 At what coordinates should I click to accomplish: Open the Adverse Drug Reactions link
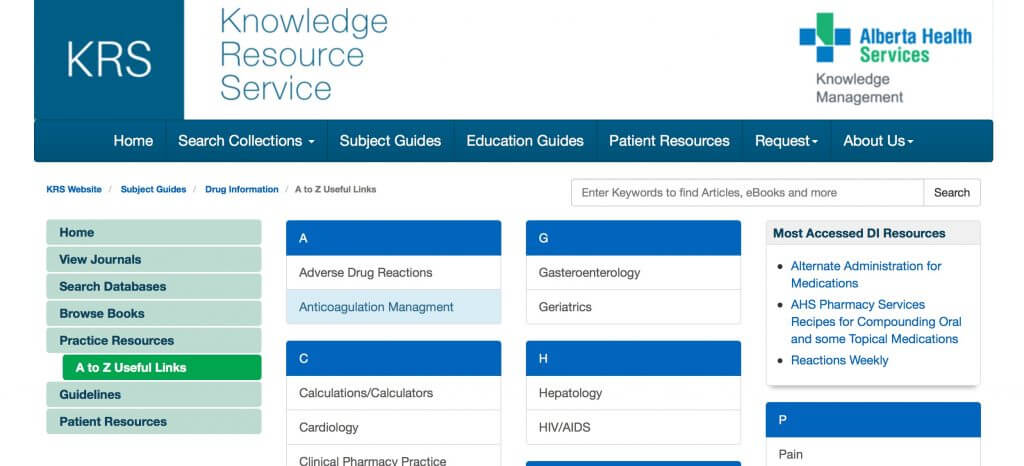(366, 273)
